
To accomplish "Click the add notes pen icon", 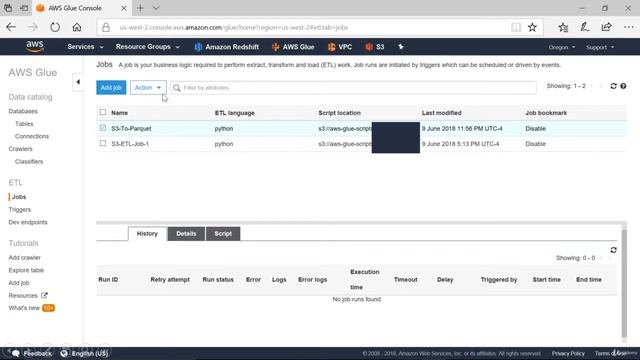I will (584, 27).
